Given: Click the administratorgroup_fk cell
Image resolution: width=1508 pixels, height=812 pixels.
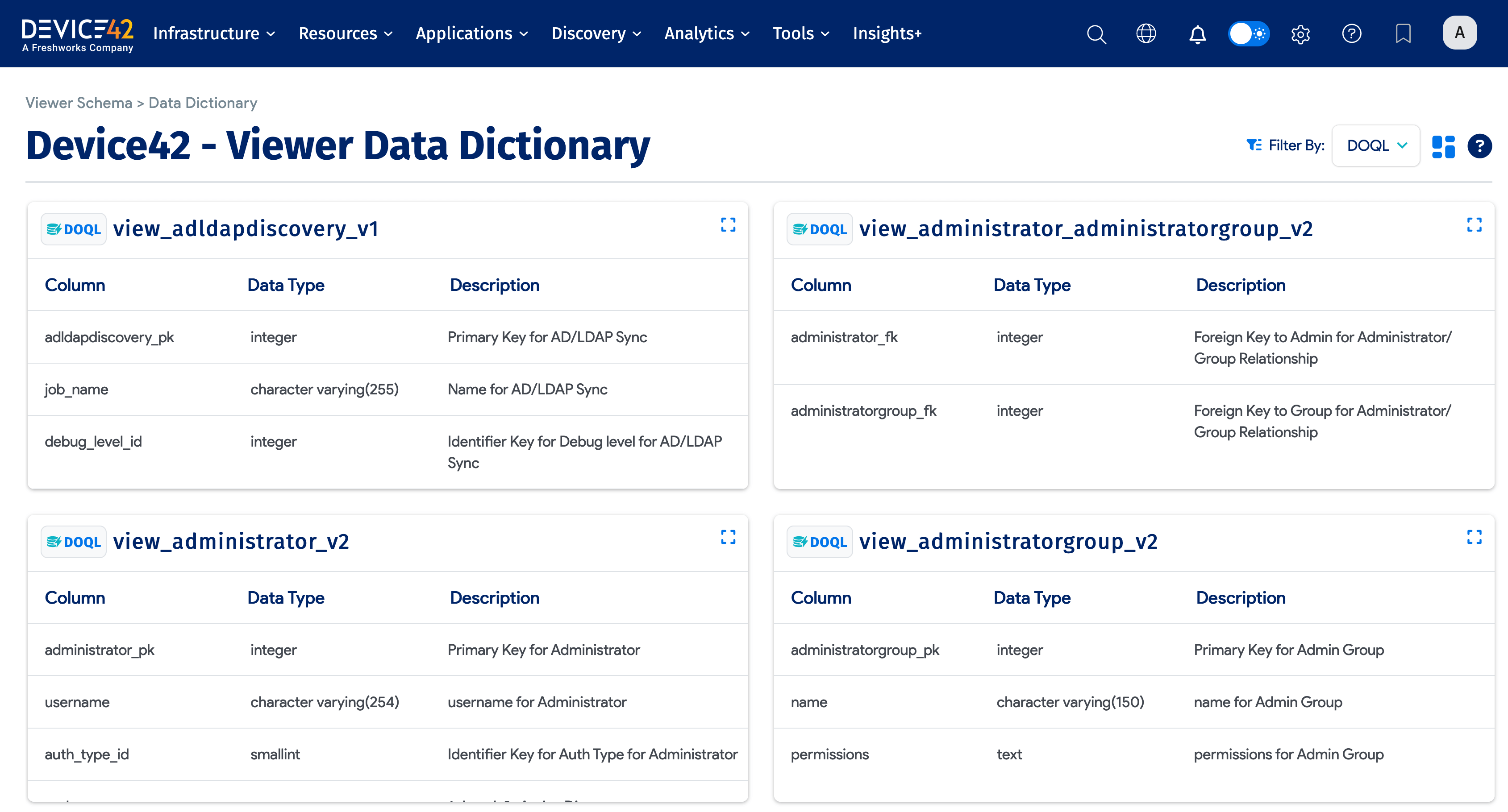Looking at the screenshot, I should [863, 410].
